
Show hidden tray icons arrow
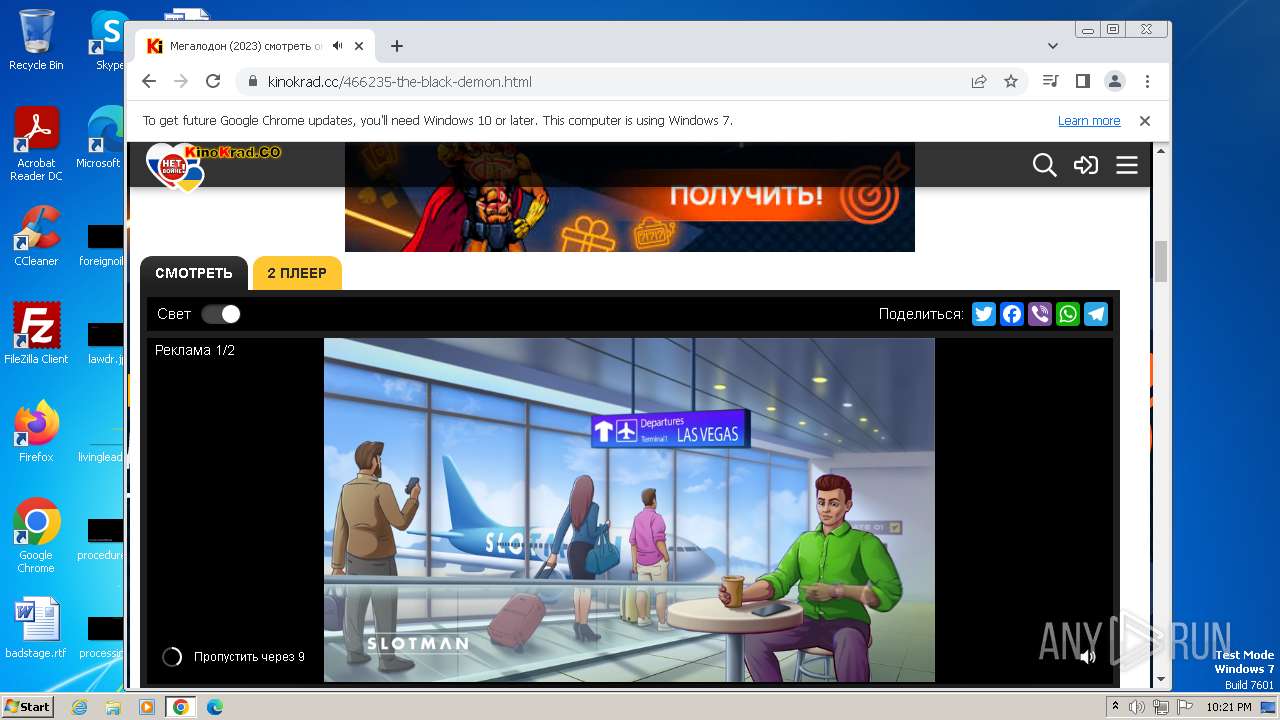[1115, 707]
